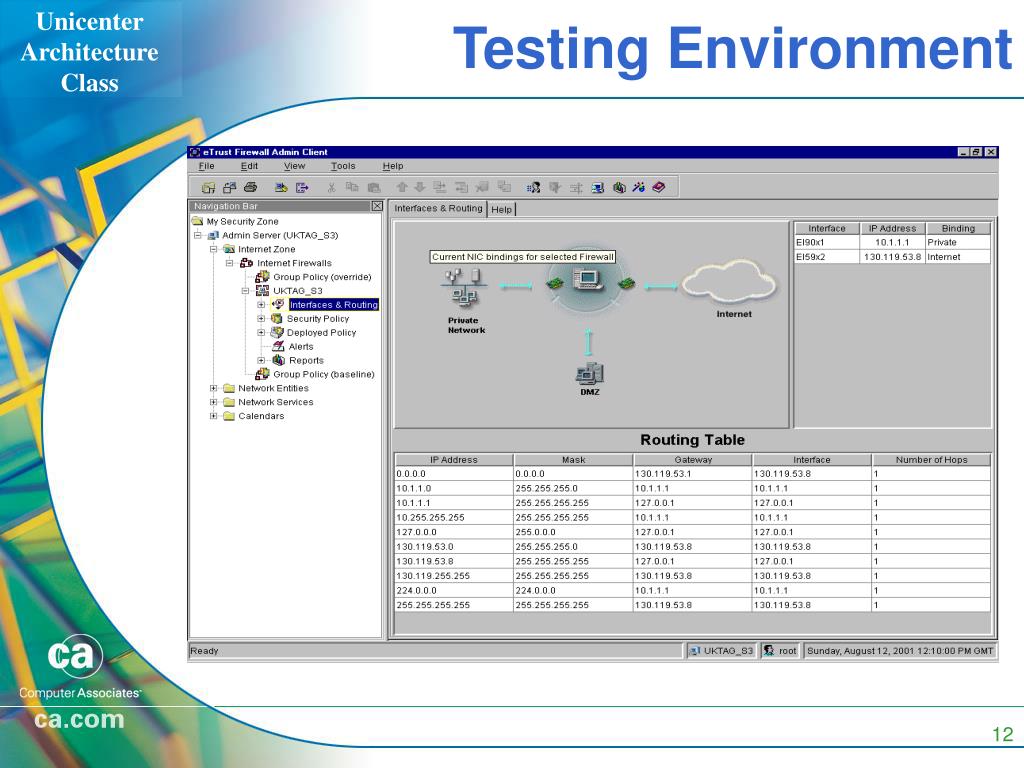
Task: Click the first toolbar icon left of the printer
Action: (x=229, y=187)
